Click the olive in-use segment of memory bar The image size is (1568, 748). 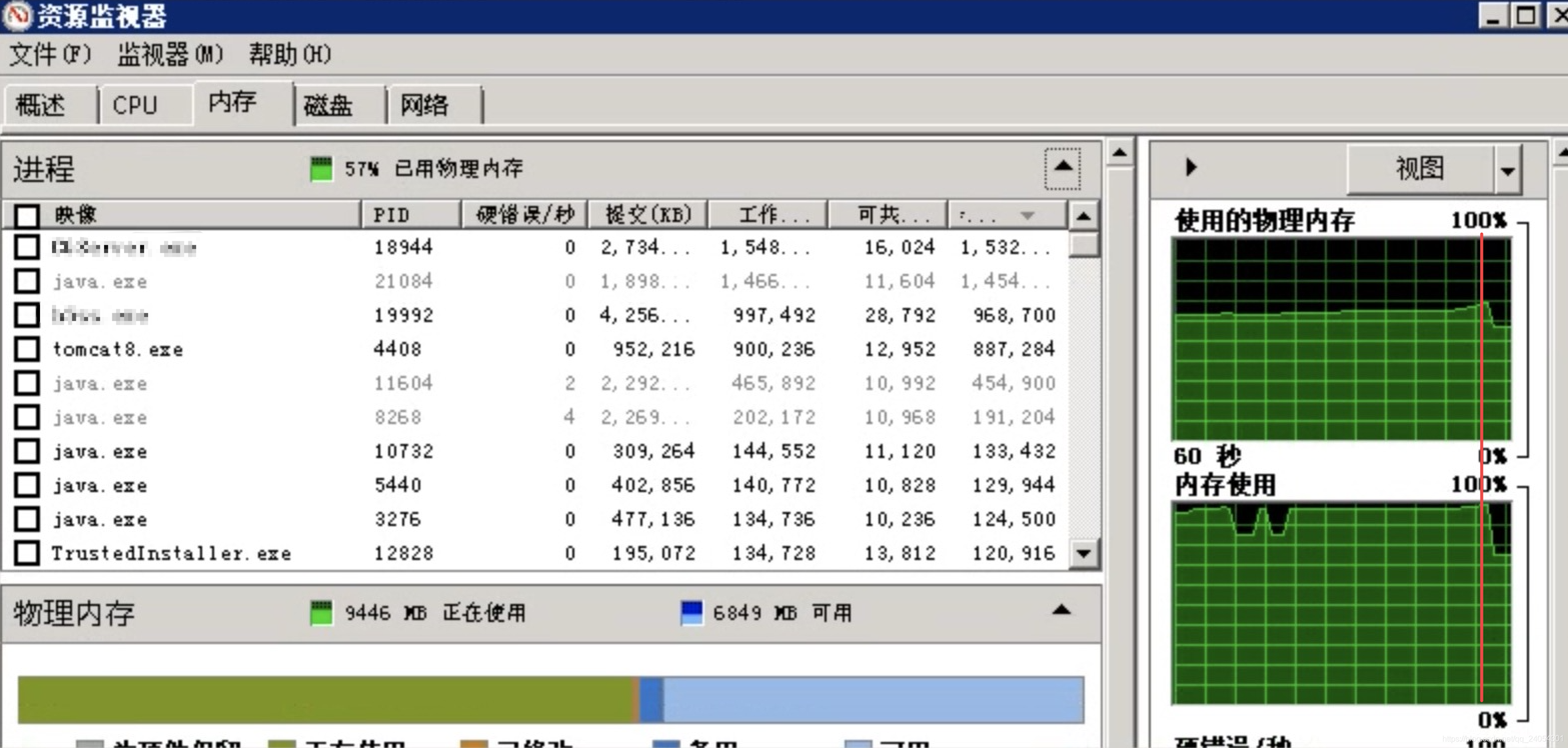326,700
